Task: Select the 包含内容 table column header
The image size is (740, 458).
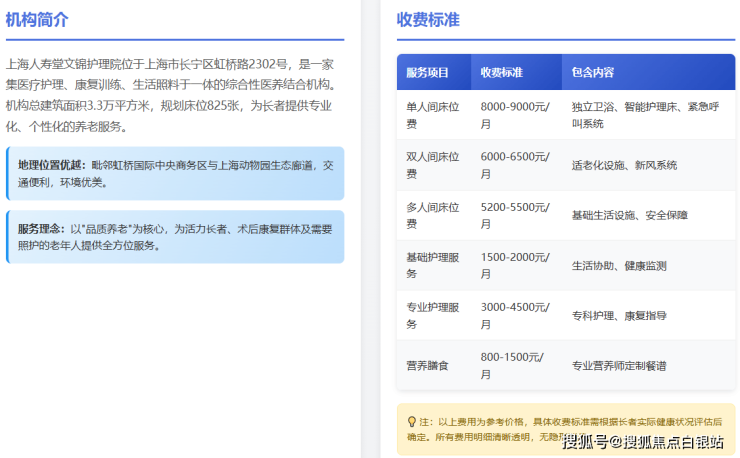Action: pyautogui.click(x=592, y=73)
